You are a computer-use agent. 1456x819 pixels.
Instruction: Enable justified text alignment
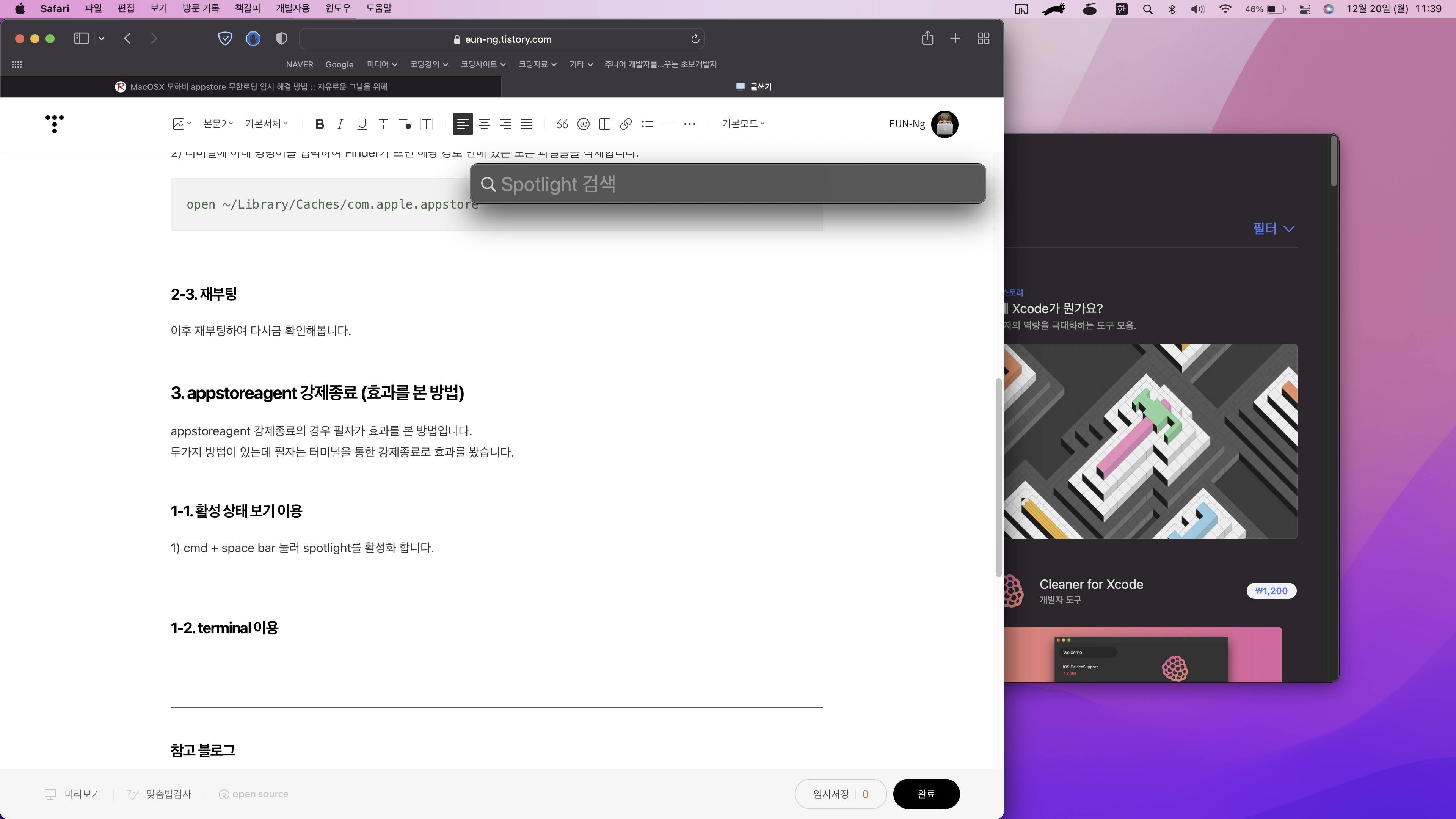coord(527,124)
